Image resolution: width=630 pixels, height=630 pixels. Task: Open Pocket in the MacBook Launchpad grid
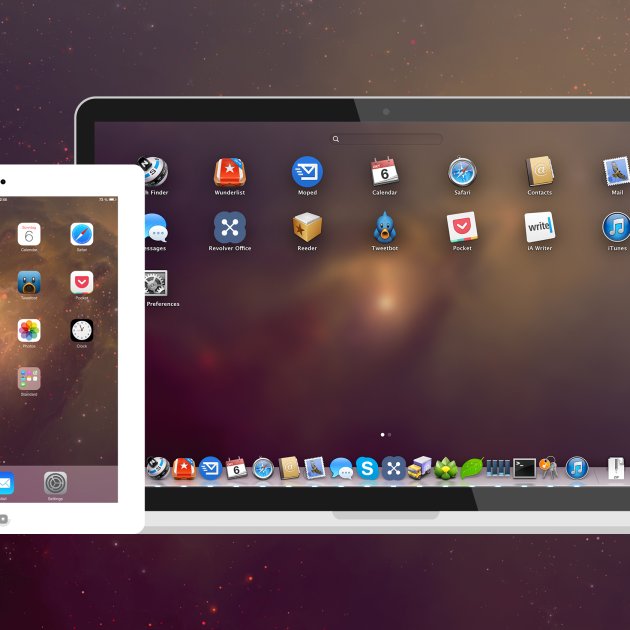462,228
